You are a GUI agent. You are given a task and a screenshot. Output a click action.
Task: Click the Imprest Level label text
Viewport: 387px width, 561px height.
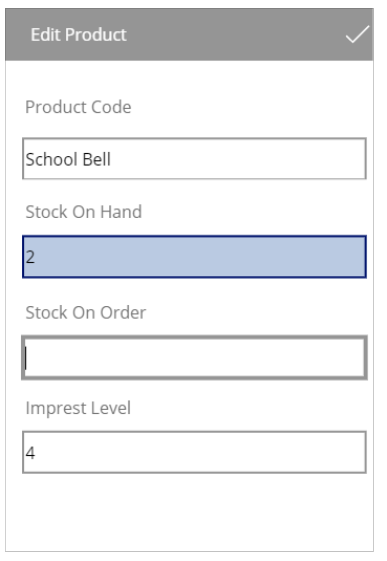[78, 408]
